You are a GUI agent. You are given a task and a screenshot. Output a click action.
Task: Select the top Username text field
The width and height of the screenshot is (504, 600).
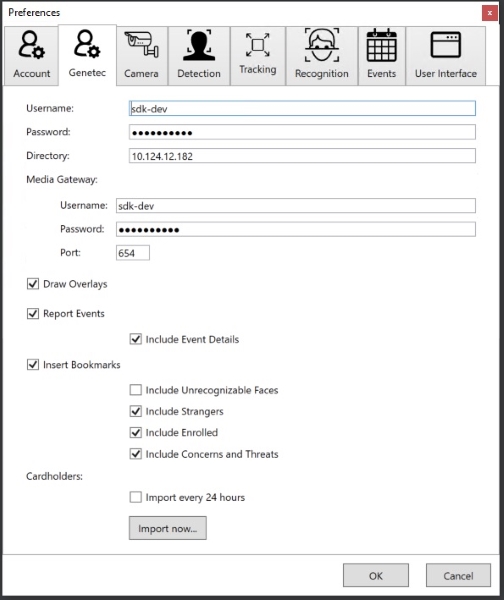(x=302, y=108)
